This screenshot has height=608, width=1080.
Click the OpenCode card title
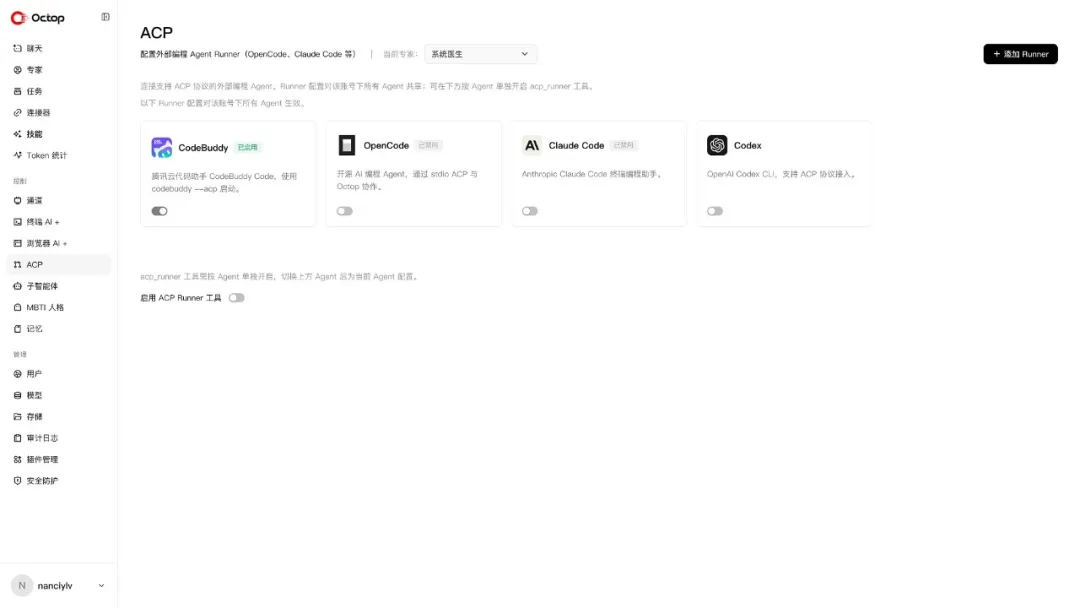386,145
